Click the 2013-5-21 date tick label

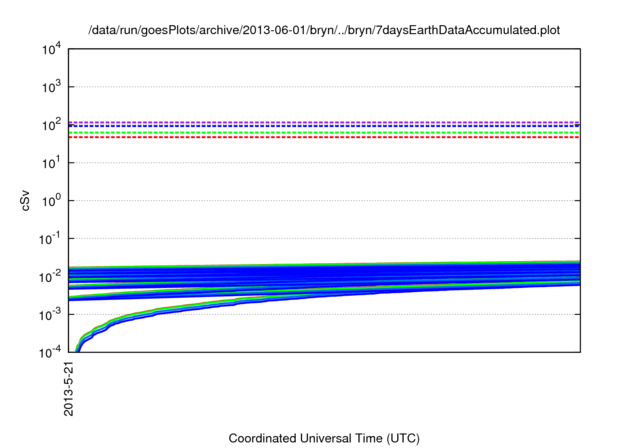[69, 388]
